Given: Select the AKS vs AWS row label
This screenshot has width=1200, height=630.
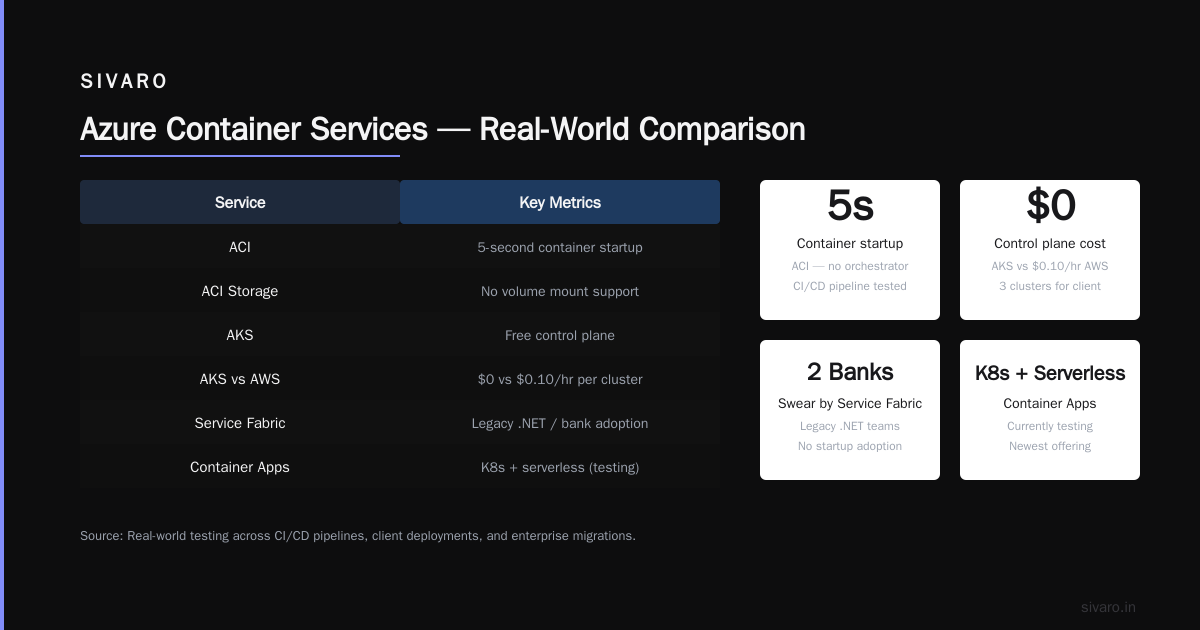Looking at the screenshot, I should [x=240, y=379].
